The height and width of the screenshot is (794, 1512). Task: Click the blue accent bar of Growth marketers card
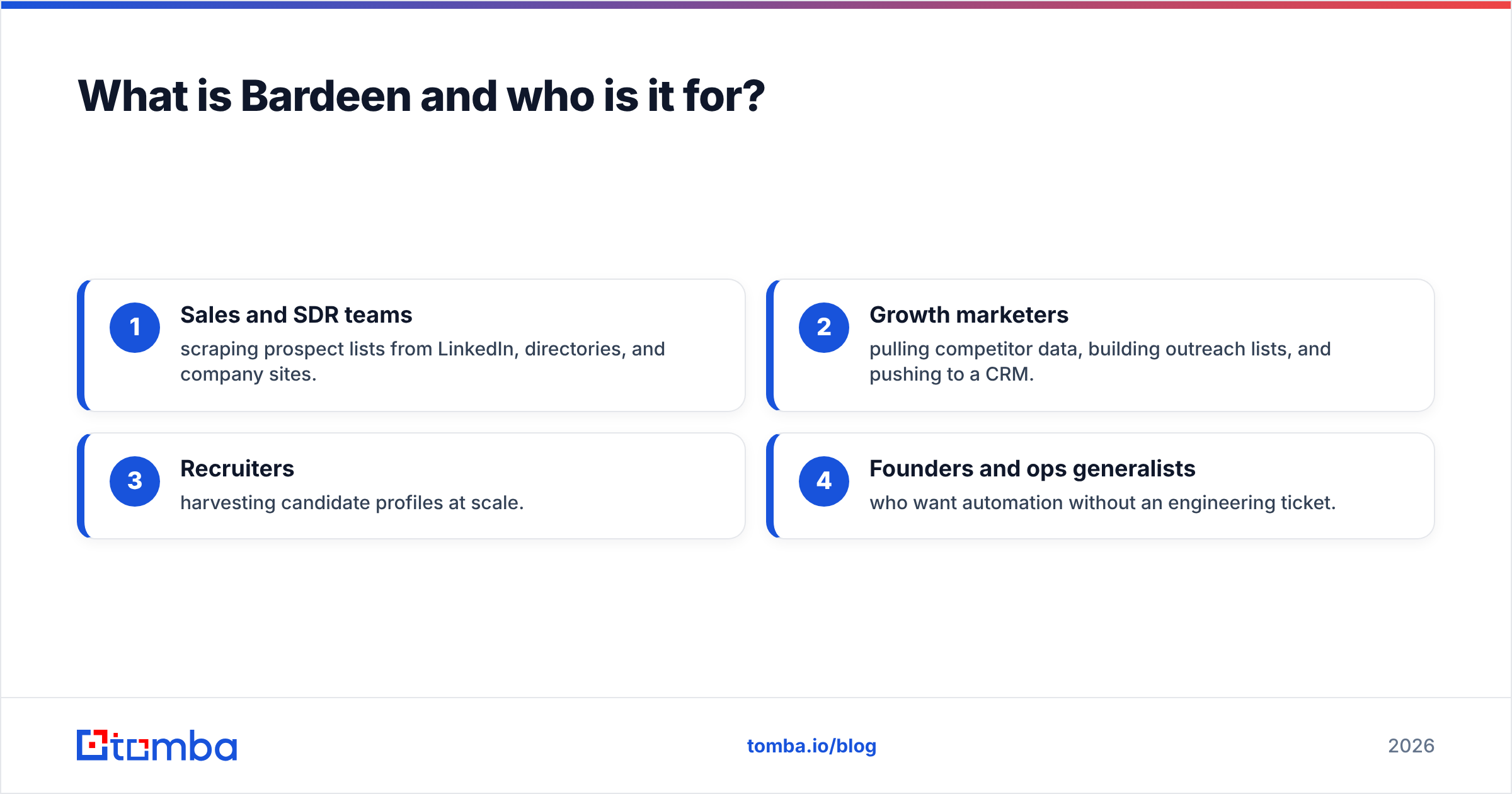coord(770,345)
